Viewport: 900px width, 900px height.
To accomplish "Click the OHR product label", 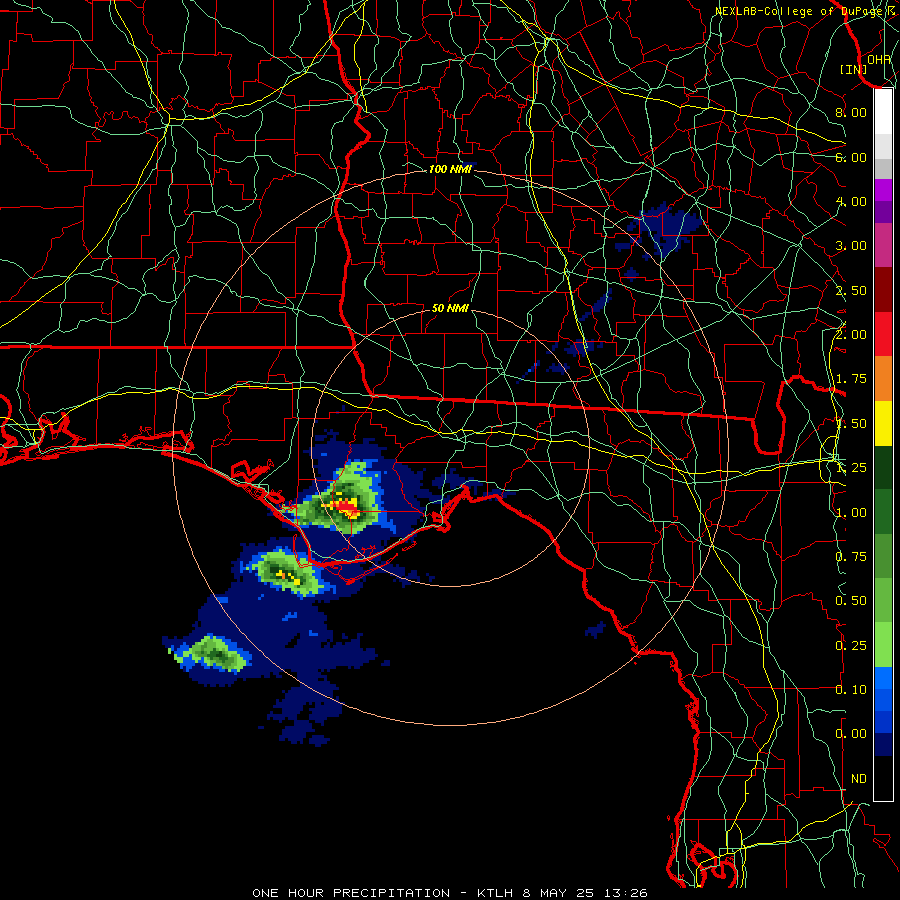I will (x=879, y=59).
